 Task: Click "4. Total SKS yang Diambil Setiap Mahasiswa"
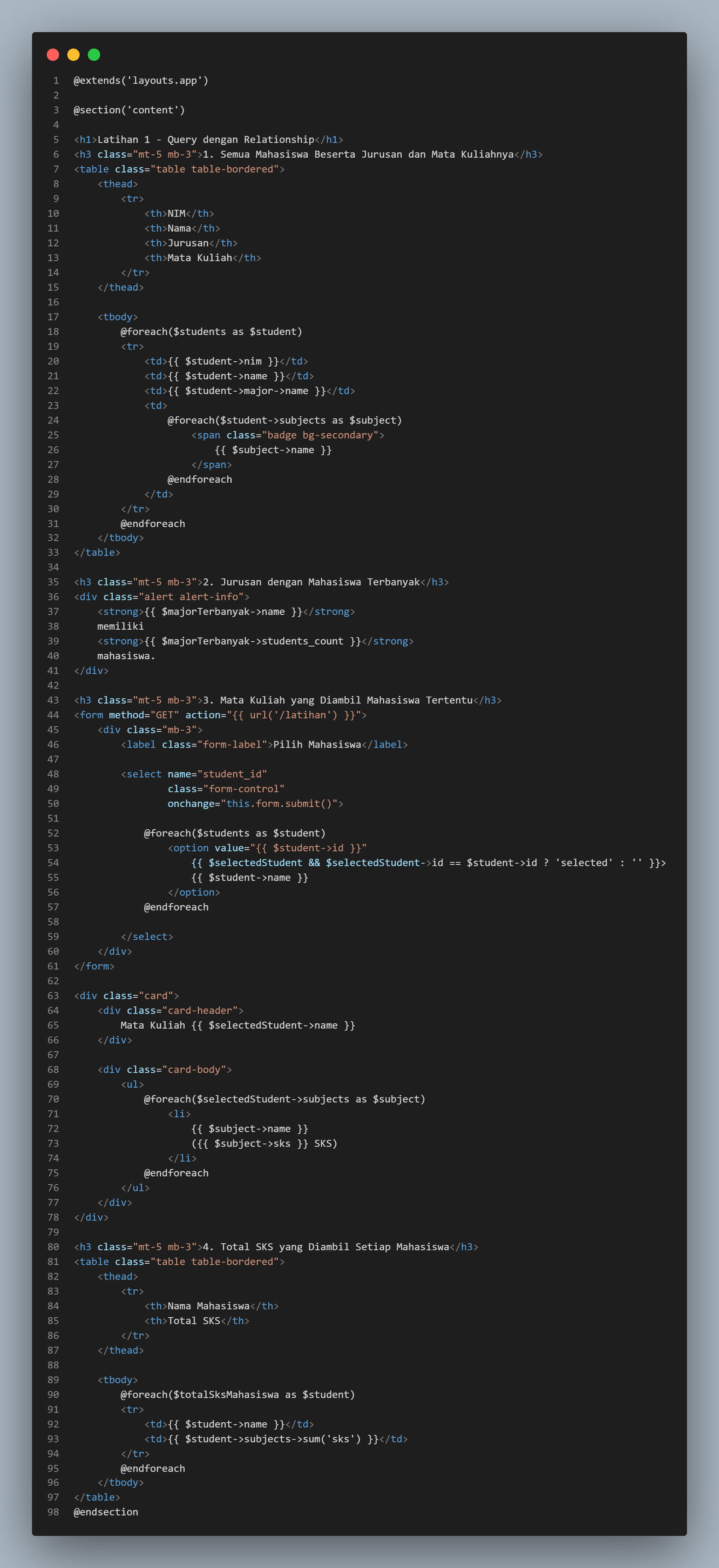pyautogui.click(x=326, y=1247)
